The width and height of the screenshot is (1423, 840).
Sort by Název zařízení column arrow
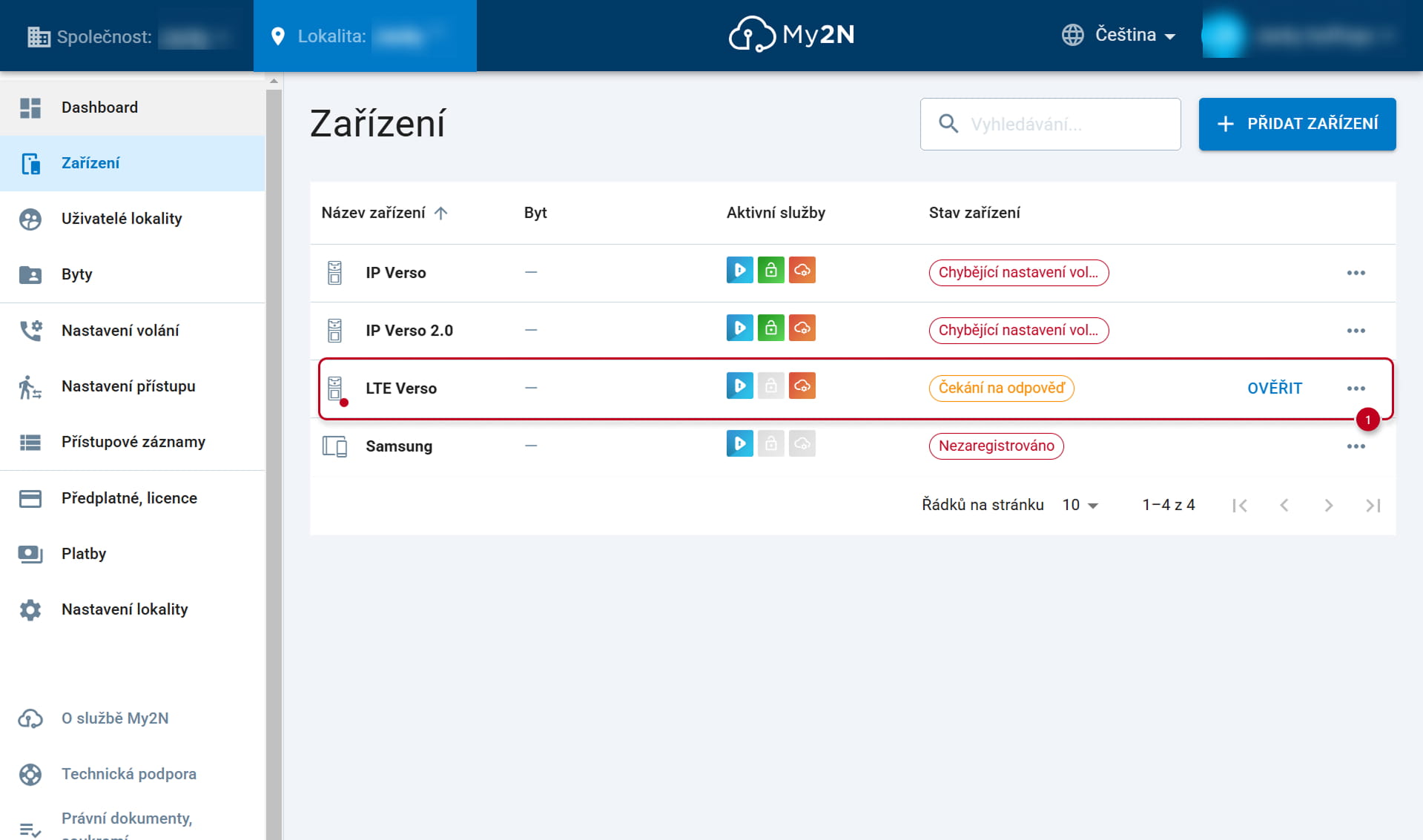[441, 214]
